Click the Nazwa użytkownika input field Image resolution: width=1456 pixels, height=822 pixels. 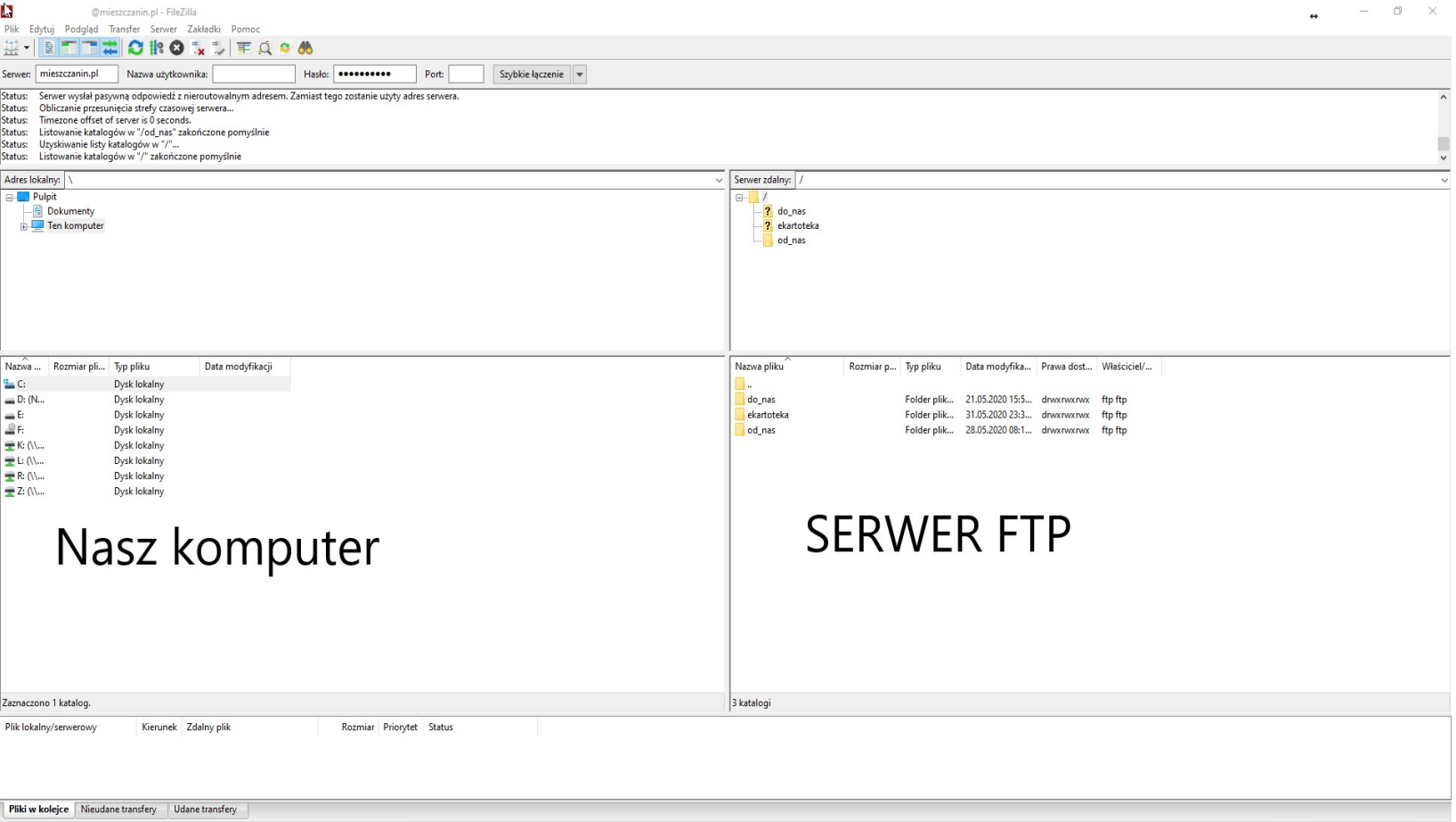[254, 75]
